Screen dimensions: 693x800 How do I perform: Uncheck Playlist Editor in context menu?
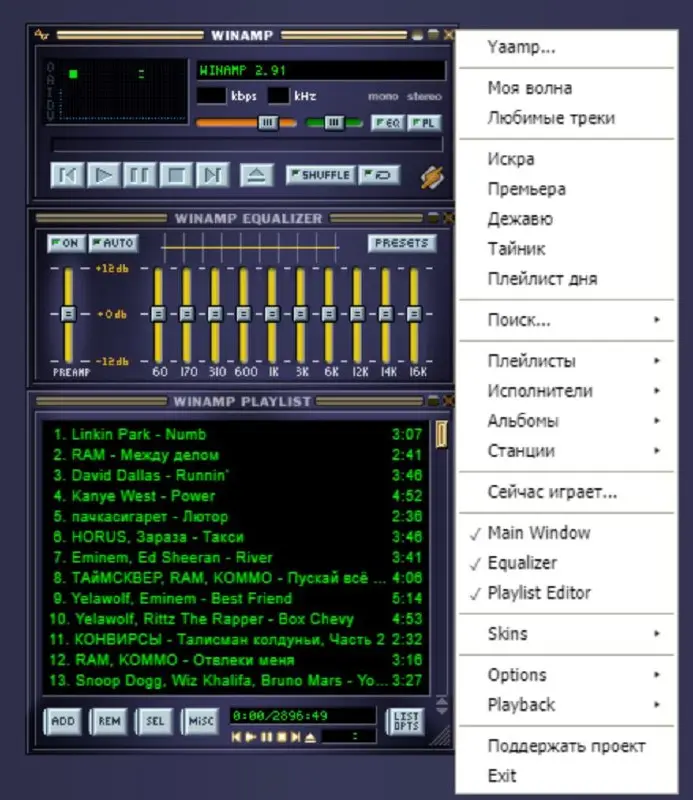tap(566, 593)
